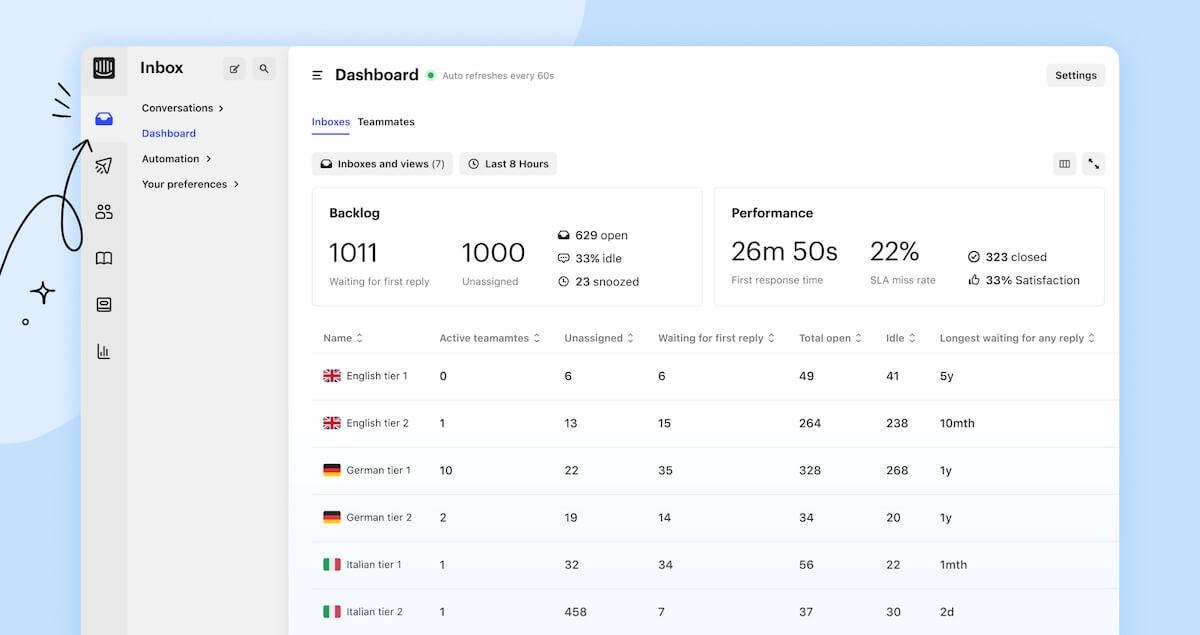The image size is (1200, 635).
Task: Open Knowledge base using the book icon
Action: 104,258
